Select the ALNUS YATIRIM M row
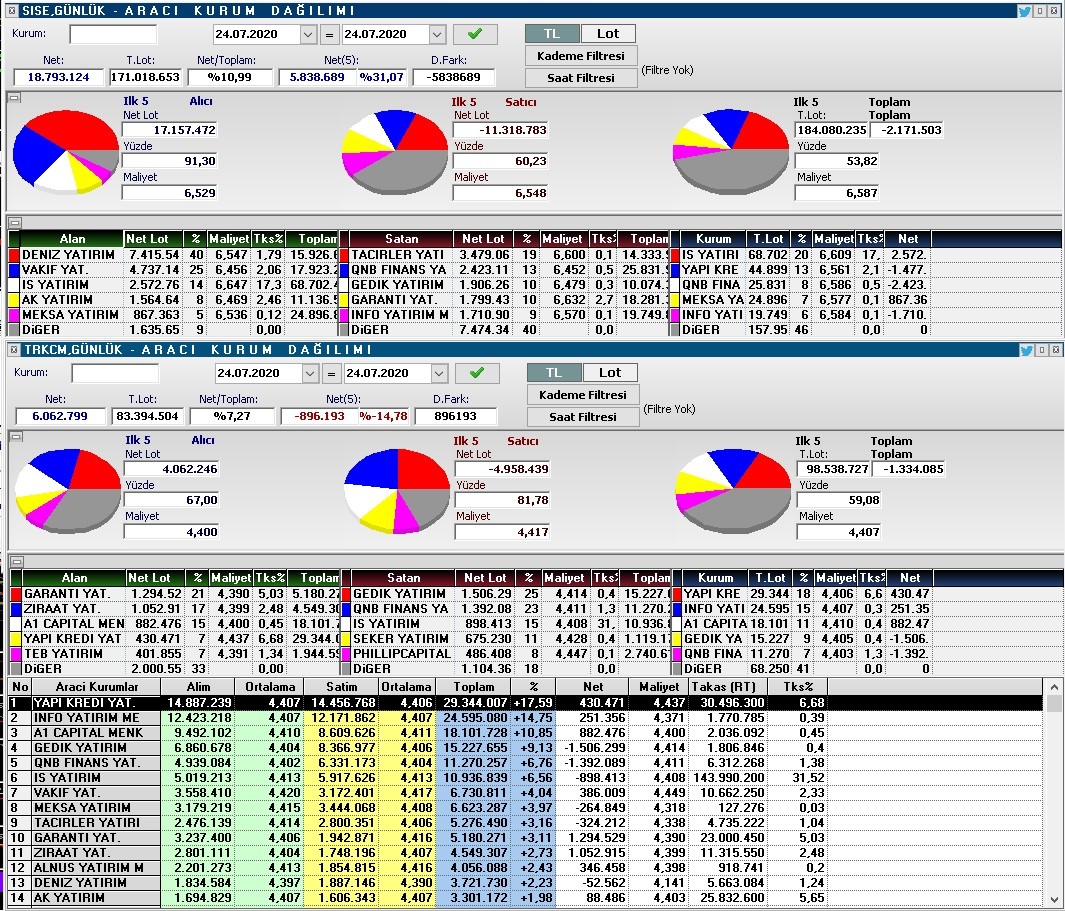Viewport: 1065px width, 911px height. click(x=526, y=868)
